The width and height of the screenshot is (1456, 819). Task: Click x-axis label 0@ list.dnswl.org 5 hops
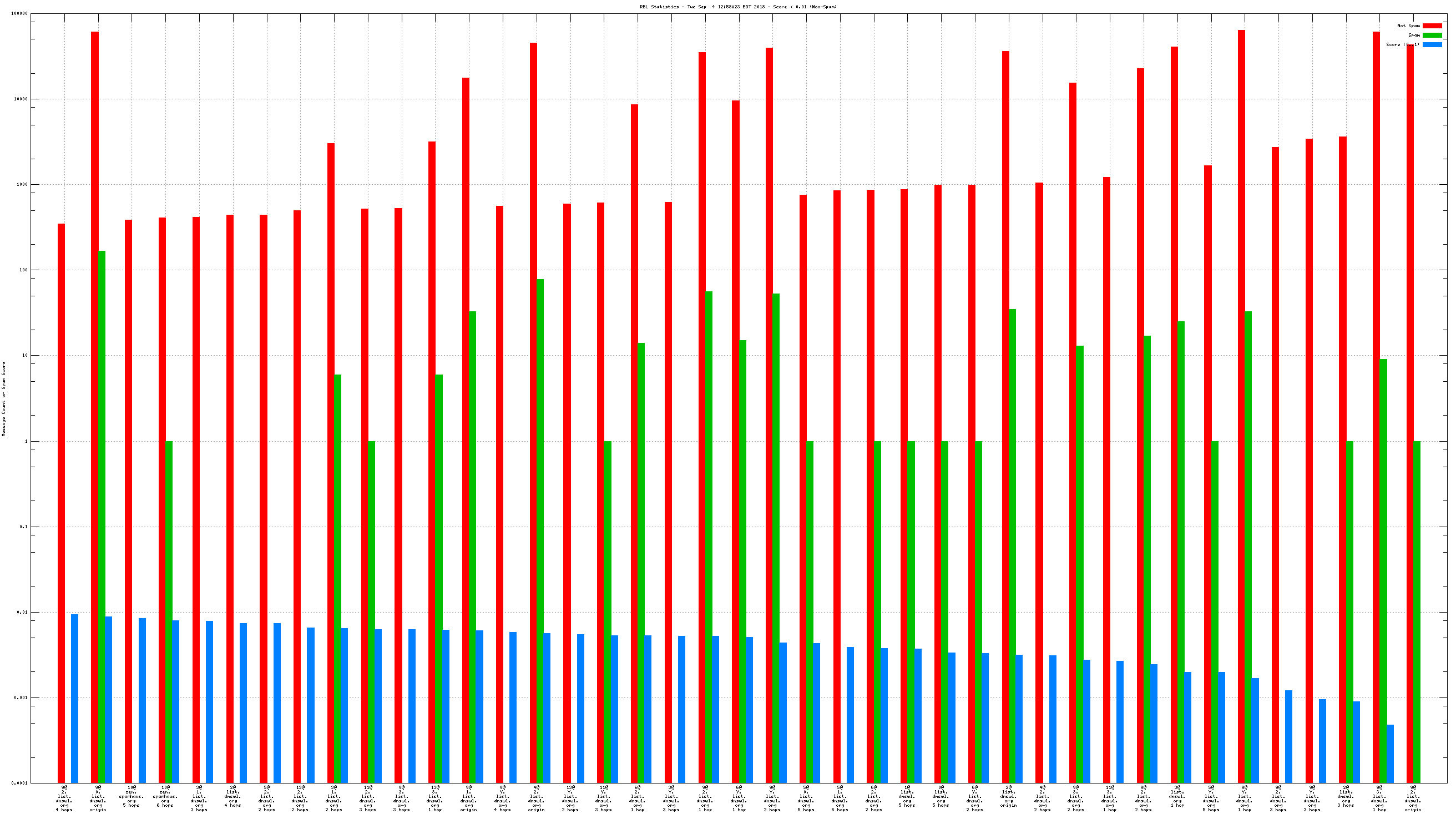coord(941,796)
